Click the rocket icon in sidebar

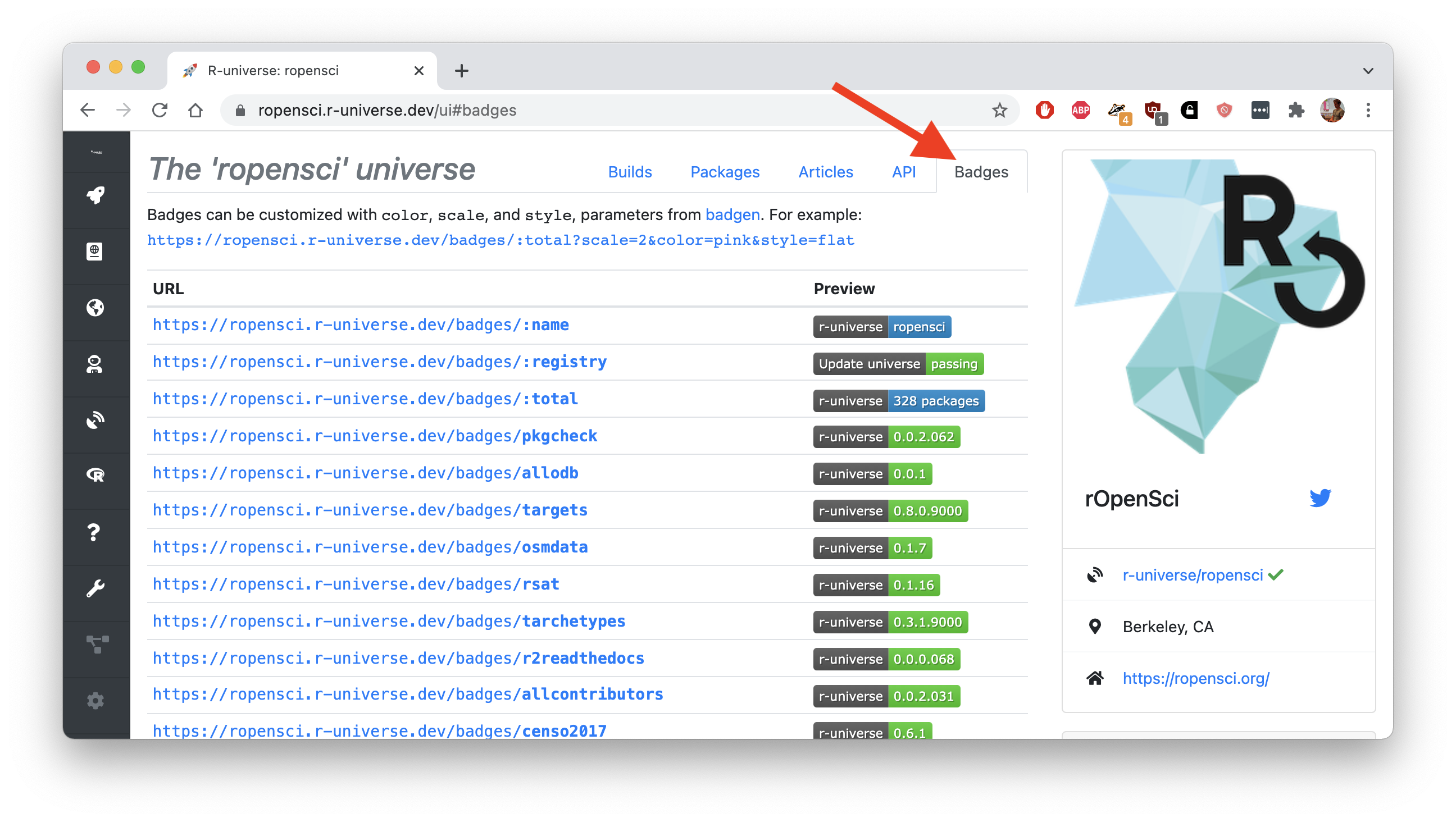95,195
